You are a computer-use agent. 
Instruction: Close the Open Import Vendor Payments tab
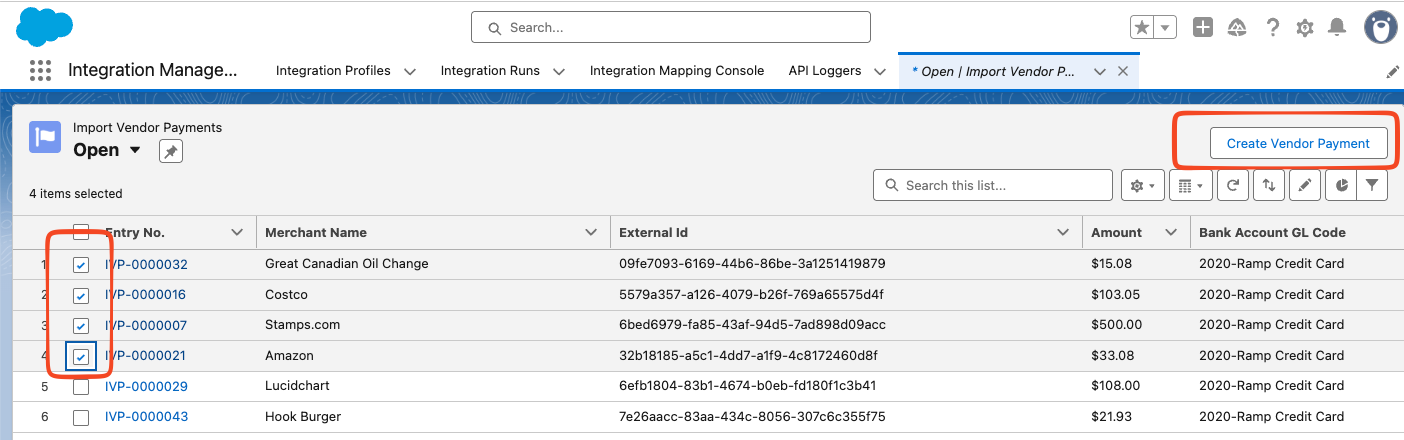coord(1122,71)
